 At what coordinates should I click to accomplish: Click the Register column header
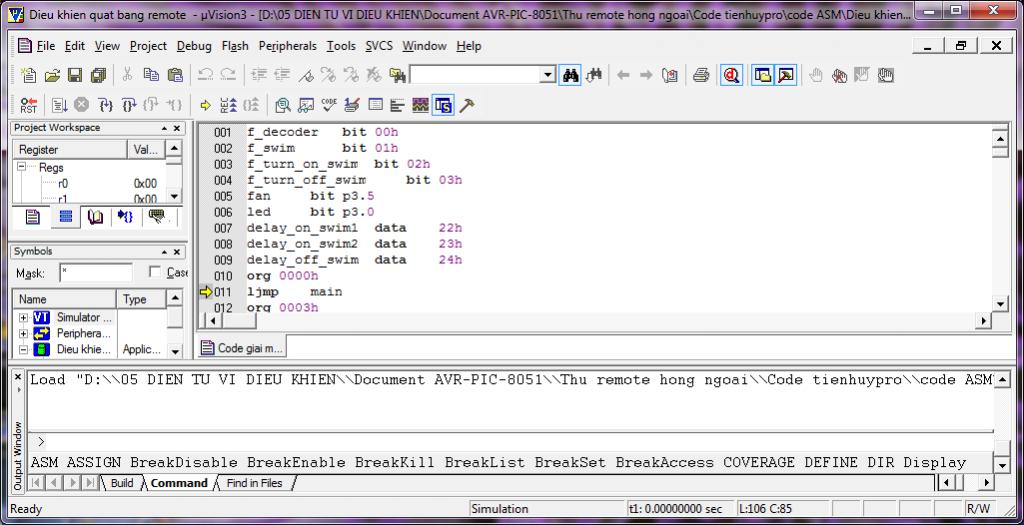[70, 150]
